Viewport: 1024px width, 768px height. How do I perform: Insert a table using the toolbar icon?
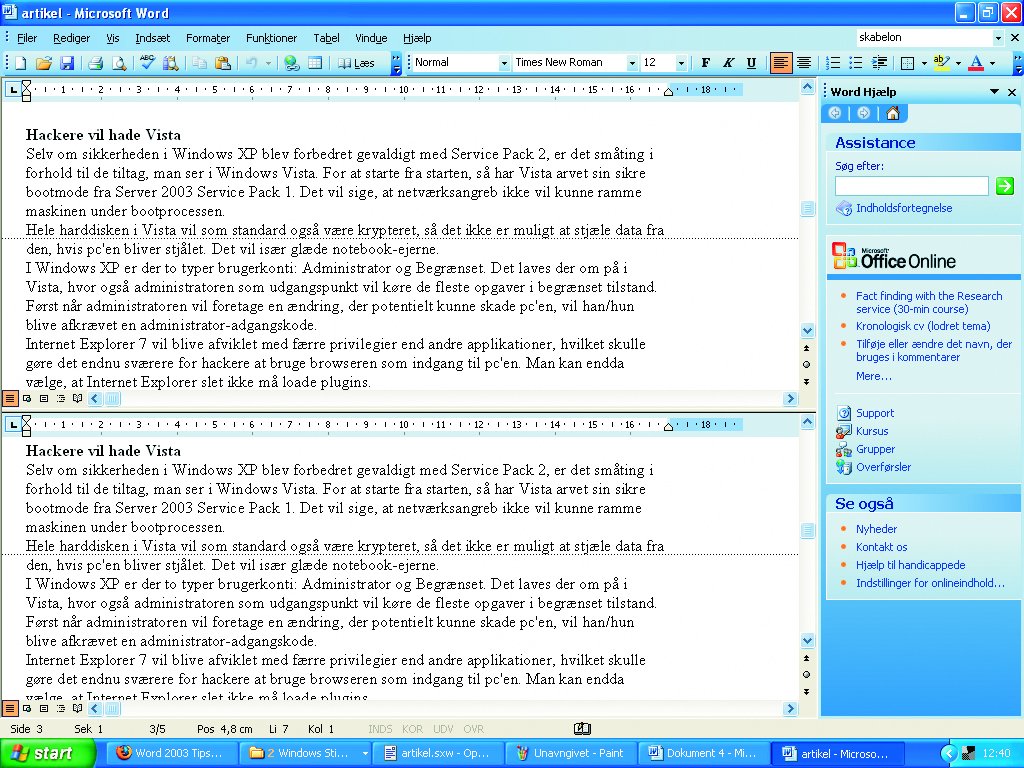pos(315,63)
